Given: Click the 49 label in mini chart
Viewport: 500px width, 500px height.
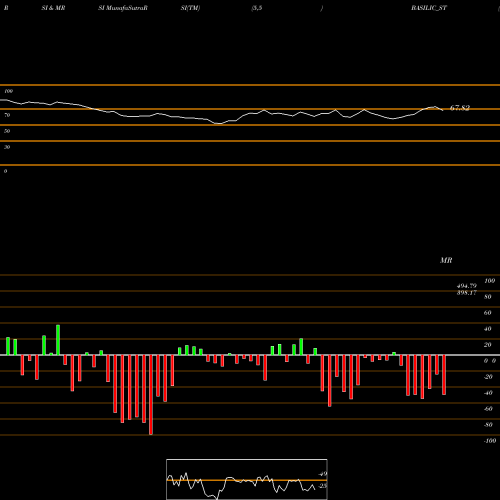Looking at the screenshot, I should [x=323, y=474].
